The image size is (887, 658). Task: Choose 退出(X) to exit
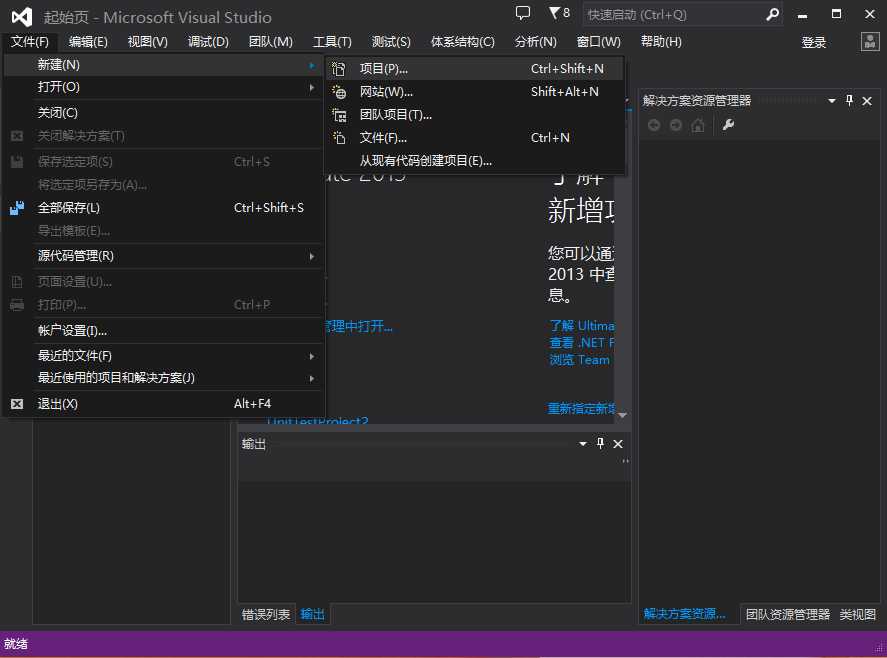[163, 404]
